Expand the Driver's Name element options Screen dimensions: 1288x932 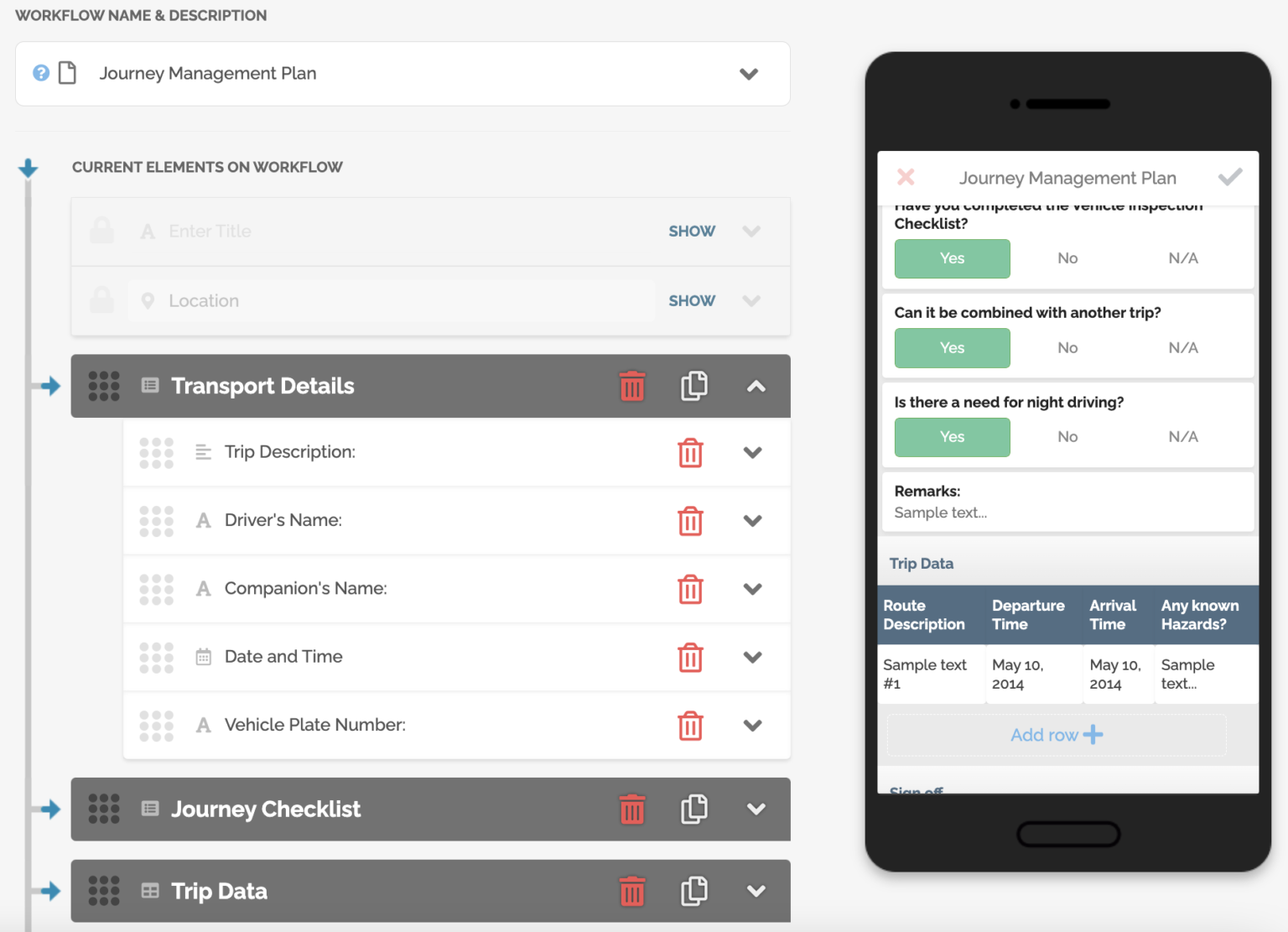click(x=753, y=520)
